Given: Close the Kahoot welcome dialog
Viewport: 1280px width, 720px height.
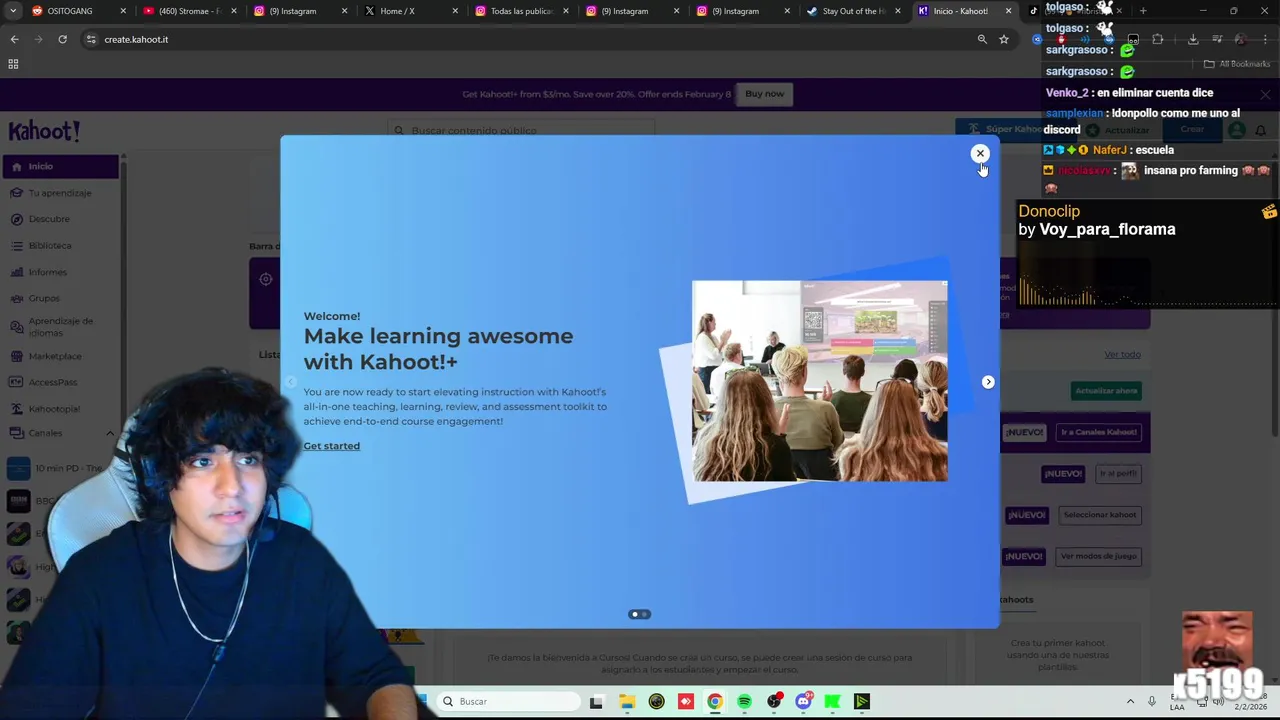Looking at the screenshot, I should tap(980, 153).
